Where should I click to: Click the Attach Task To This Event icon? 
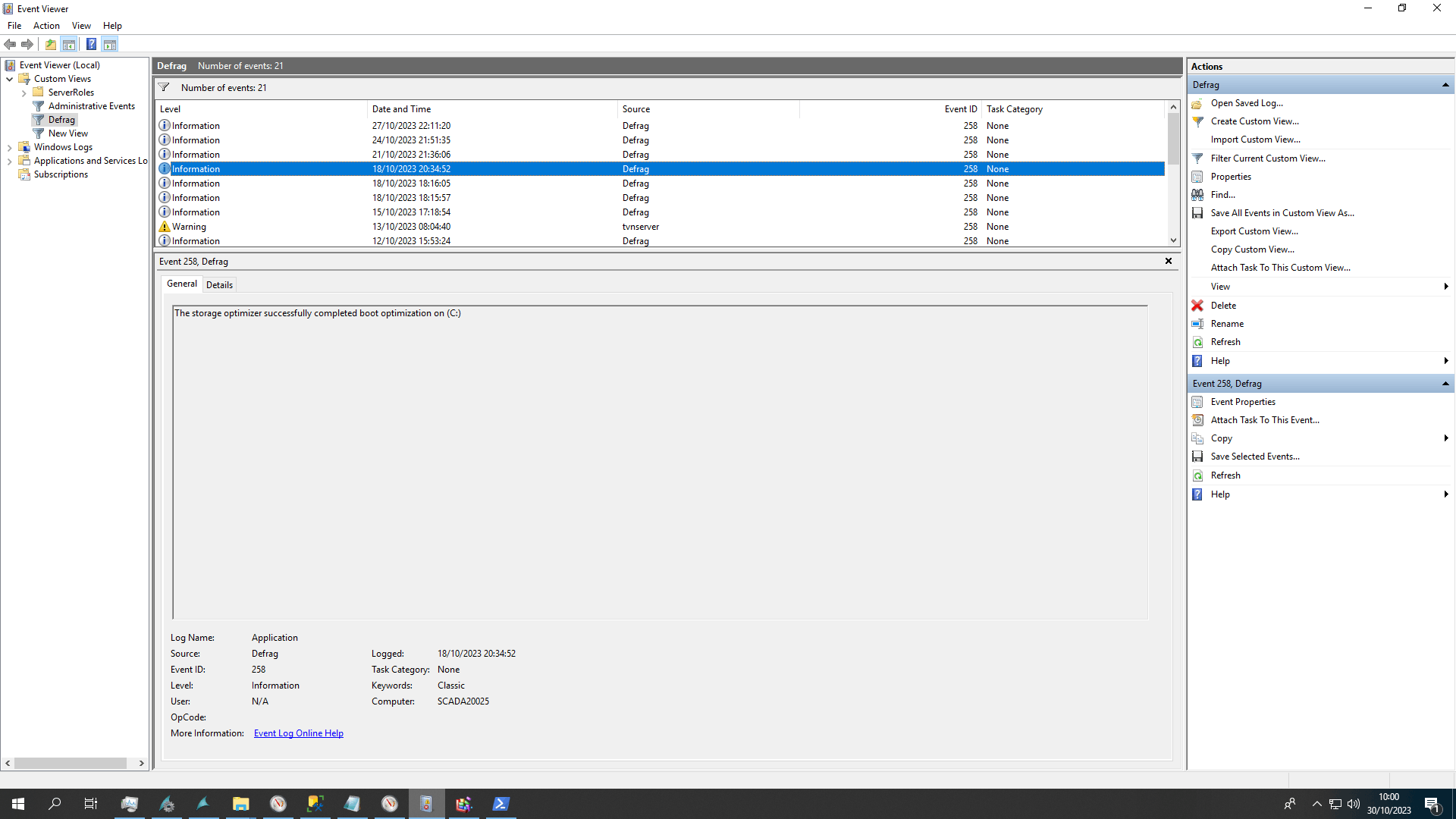click(x=1197, y=420)
